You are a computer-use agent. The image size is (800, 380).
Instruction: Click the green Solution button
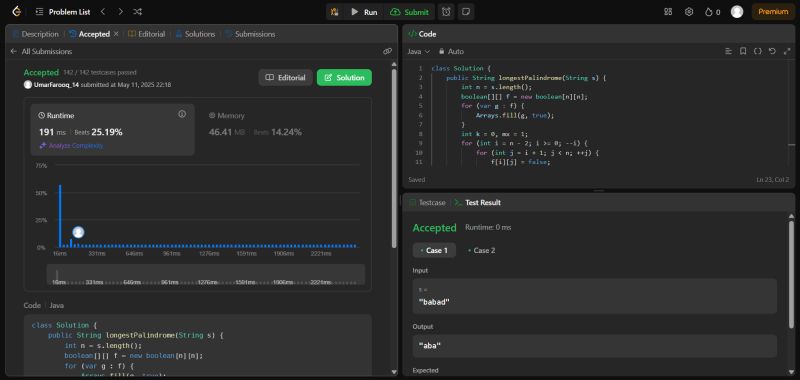click(344, 78)
